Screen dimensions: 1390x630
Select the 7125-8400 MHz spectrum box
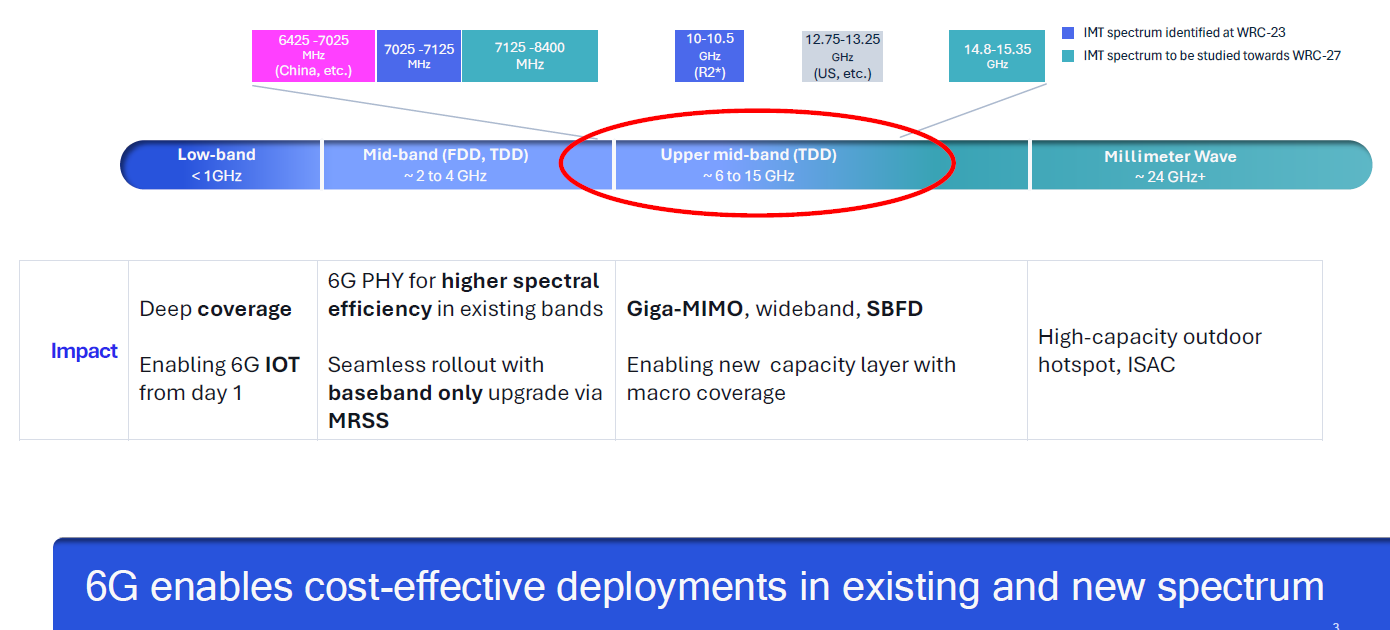530,56
